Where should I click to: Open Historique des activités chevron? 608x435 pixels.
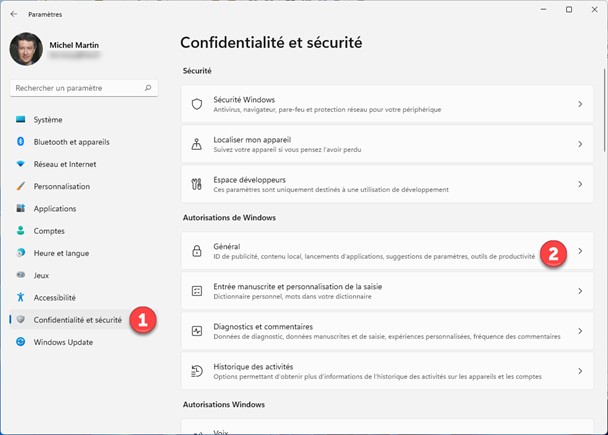point(580,371)
